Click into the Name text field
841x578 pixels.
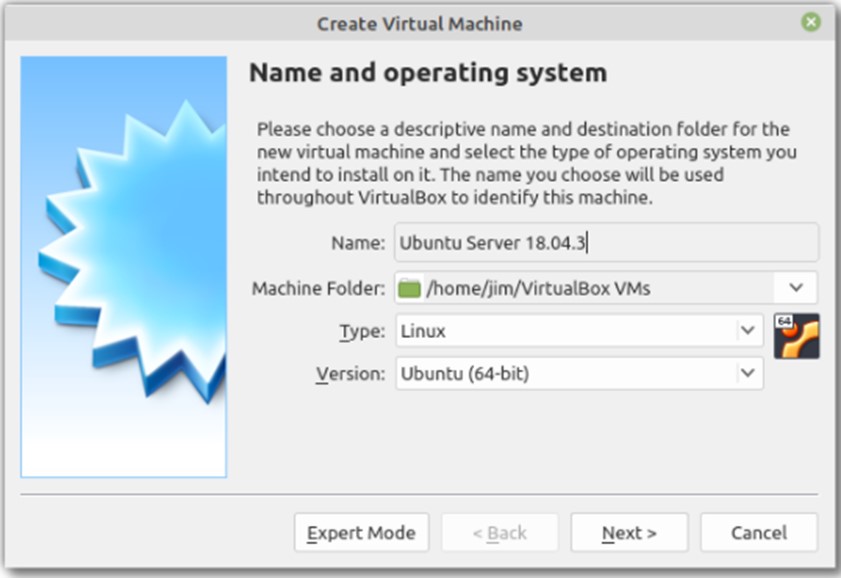[607, 243]
